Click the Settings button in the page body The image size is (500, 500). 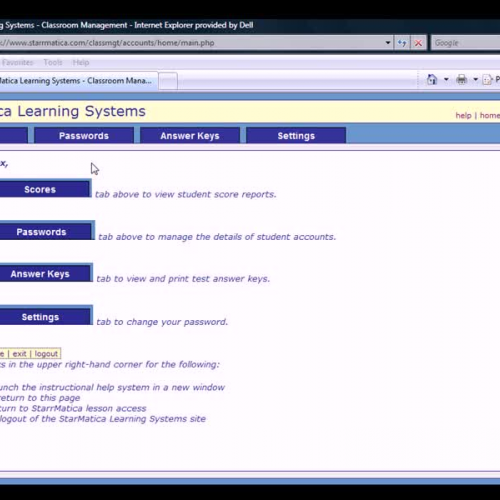point(46,316)
